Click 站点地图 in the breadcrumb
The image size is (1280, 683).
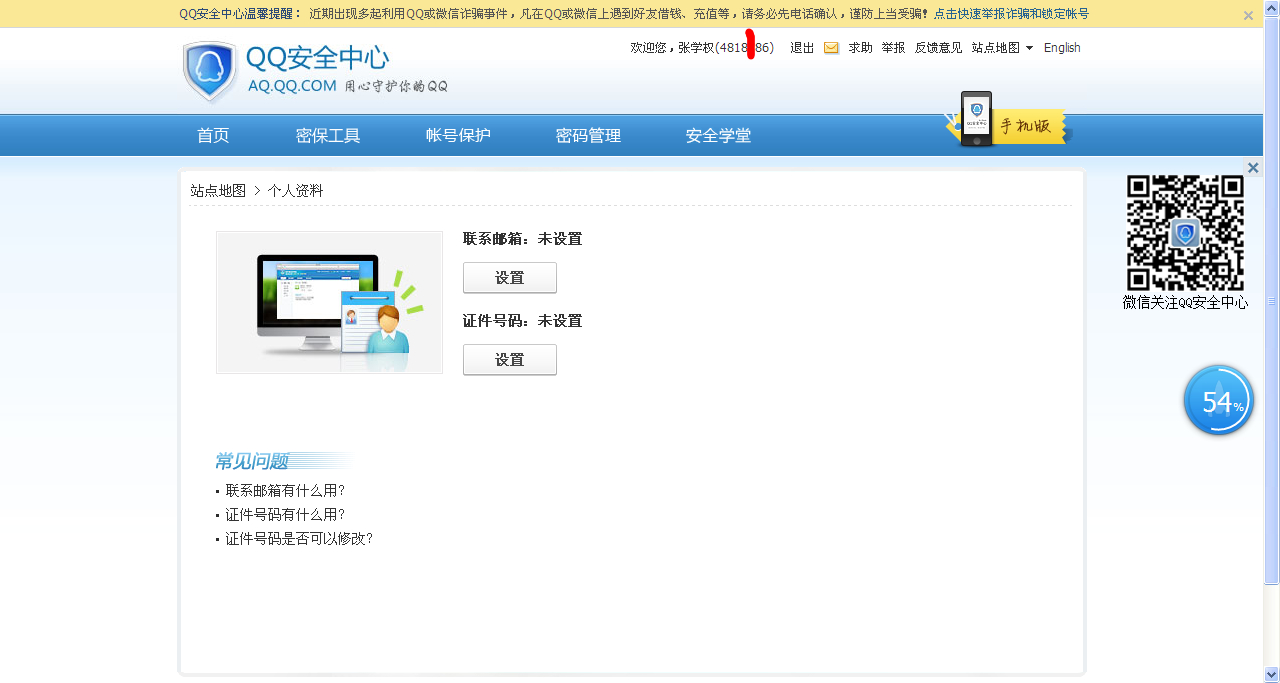coord(218,191)
